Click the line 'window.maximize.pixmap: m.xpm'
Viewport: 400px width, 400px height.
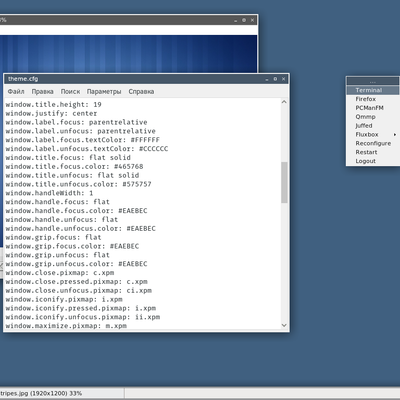(x=66, y=326)
